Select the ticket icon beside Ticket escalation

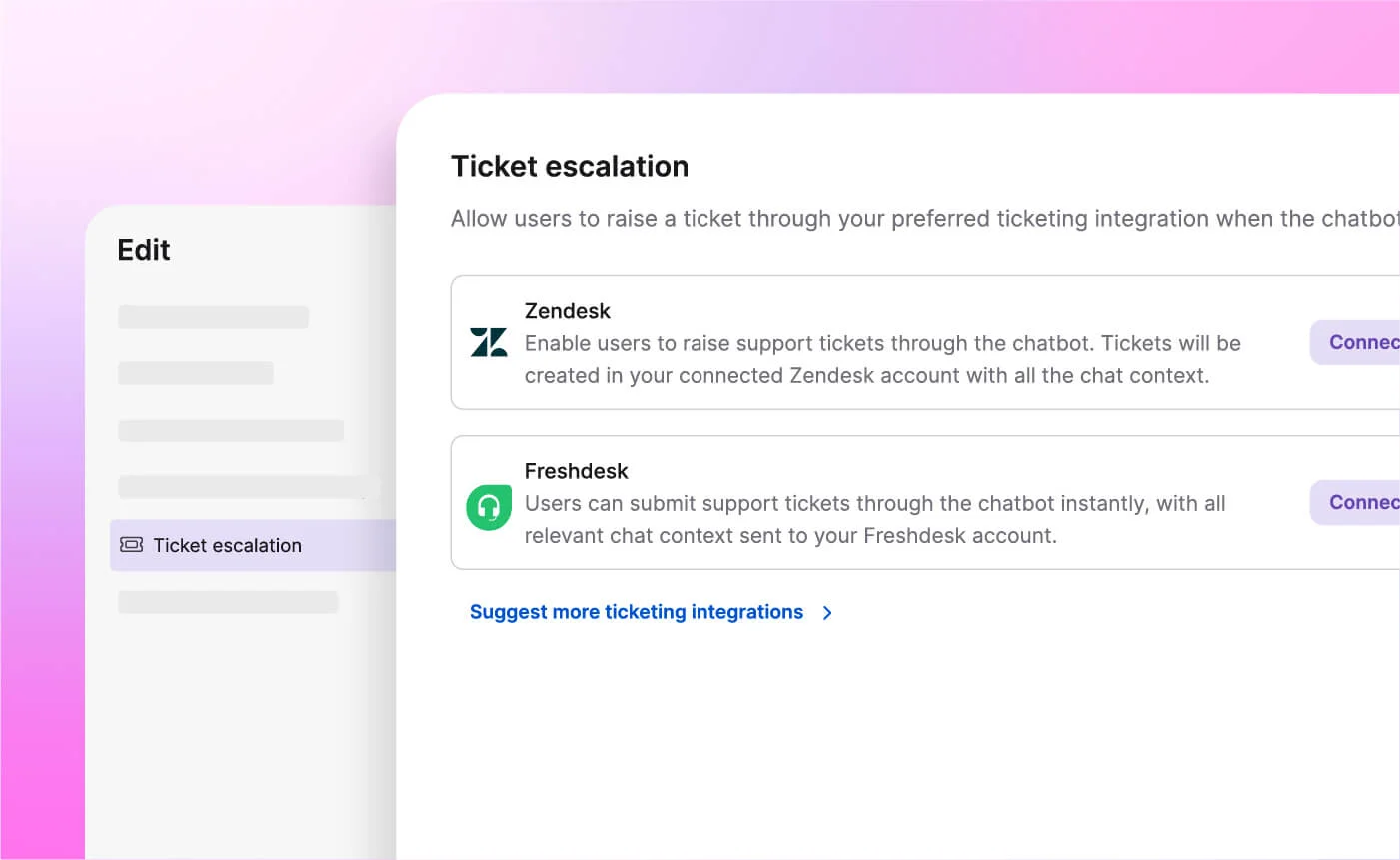click(x=132, y=545)
